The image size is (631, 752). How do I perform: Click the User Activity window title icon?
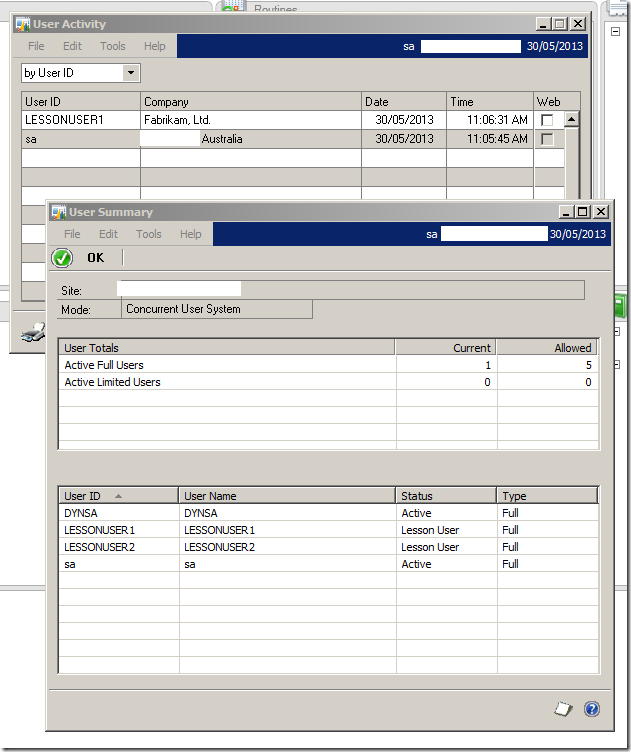pyautogui.click(x=23, y=24)
